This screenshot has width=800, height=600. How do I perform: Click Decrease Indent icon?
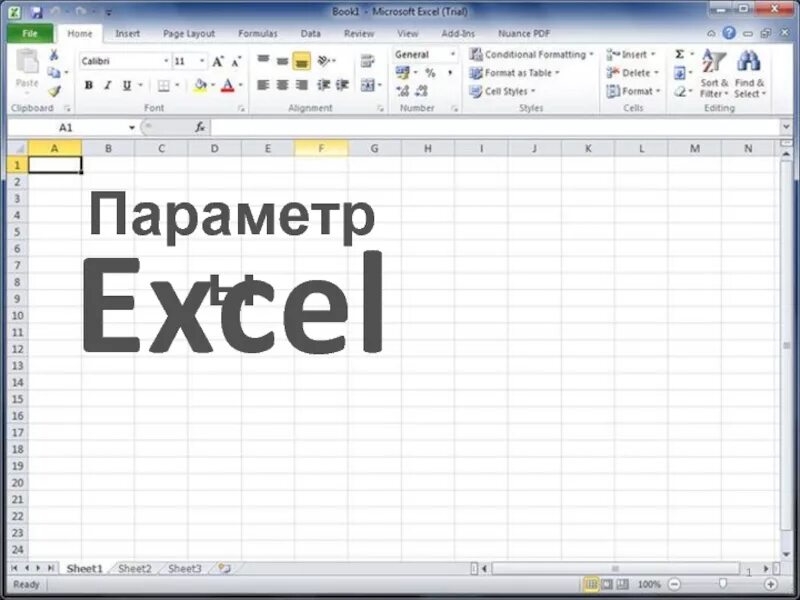click(323, 85)
